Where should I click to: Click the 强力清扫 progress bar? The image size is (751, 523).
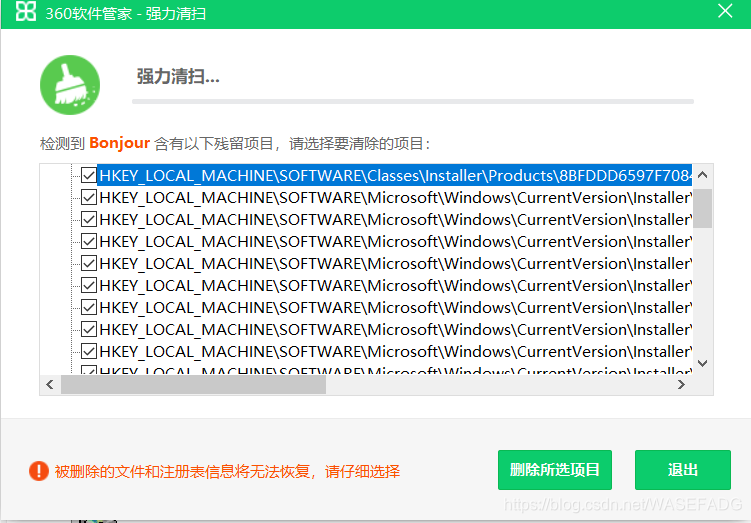[x=413, y=102]
